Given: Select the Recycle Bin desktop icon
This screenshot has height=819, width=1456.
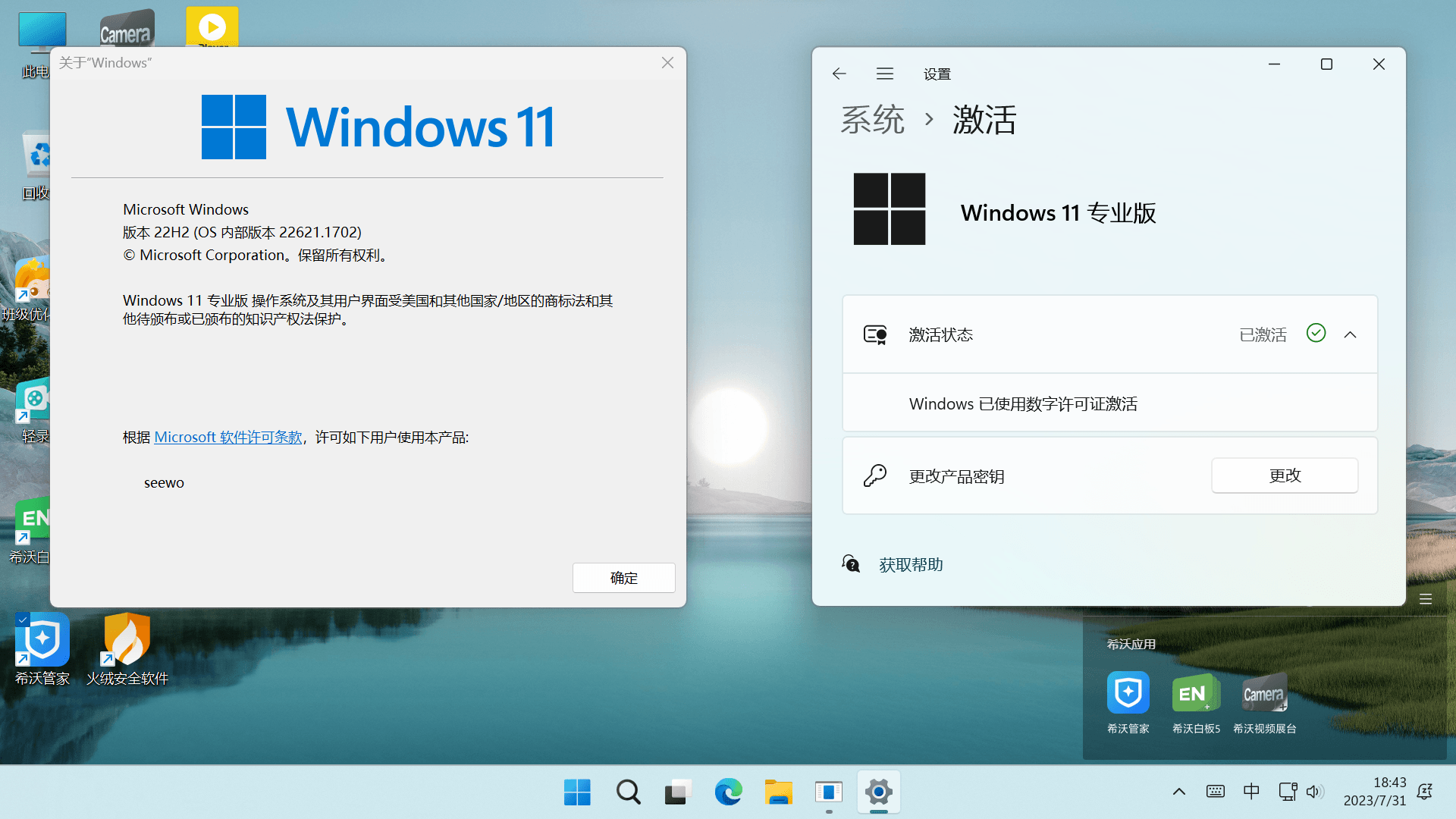Looking at the screenshot, I should [x=35, y=166].
